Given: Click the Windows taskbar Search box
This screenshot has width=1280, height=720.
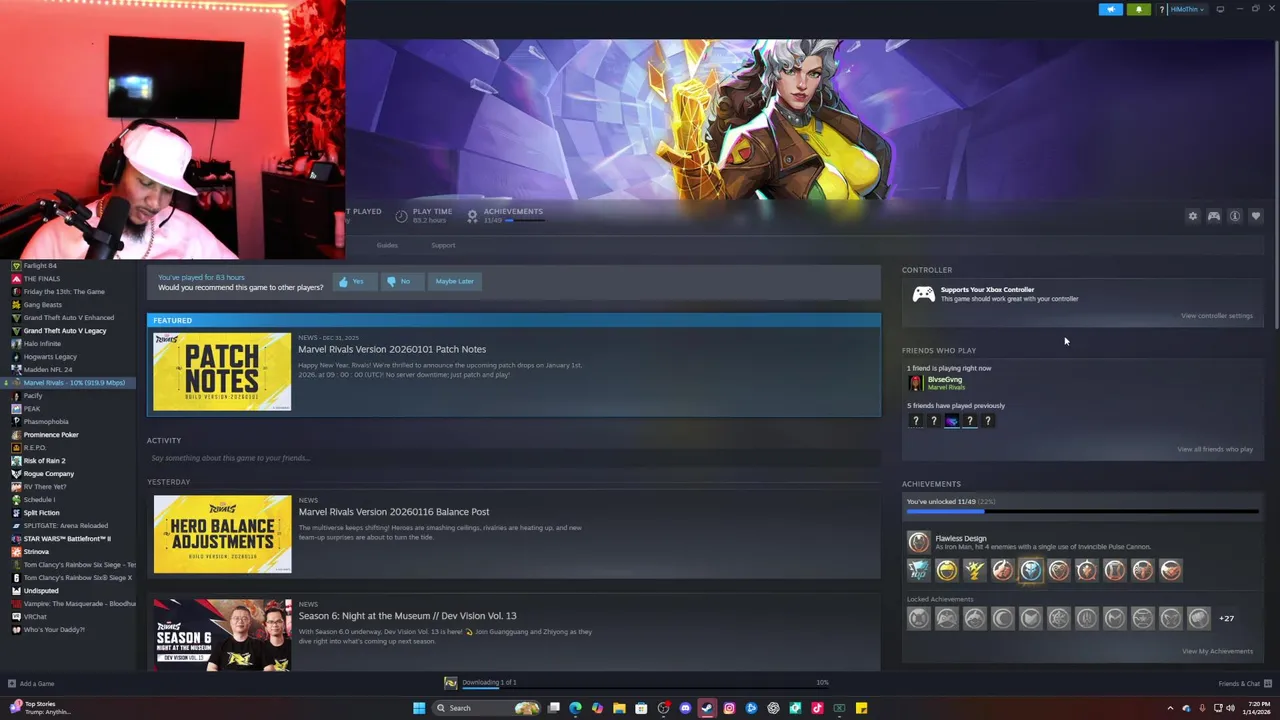Looking at the screenshot, I should 486,708.
